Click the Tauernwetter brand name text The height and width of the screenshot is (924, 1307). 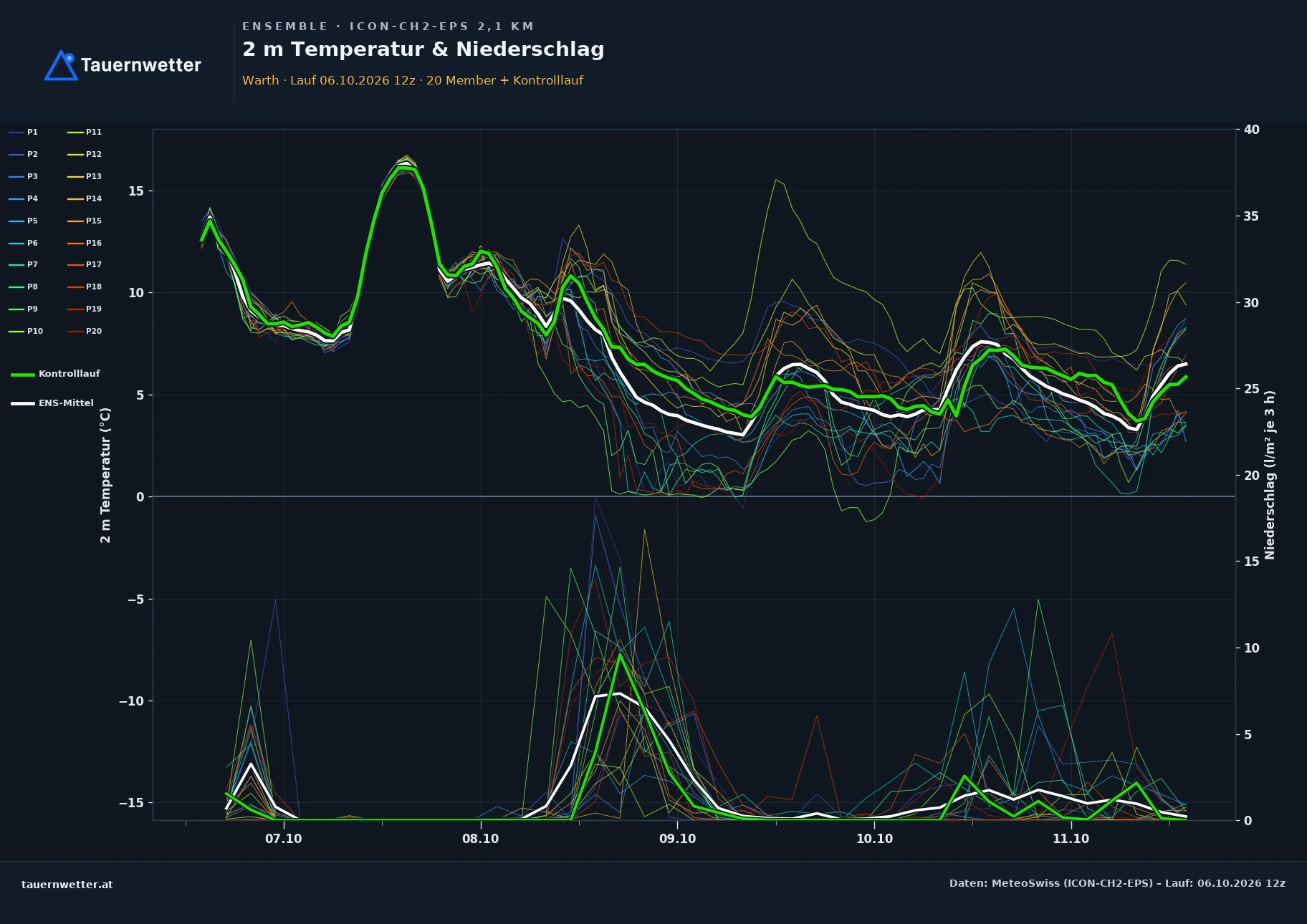tap(141, 65)
